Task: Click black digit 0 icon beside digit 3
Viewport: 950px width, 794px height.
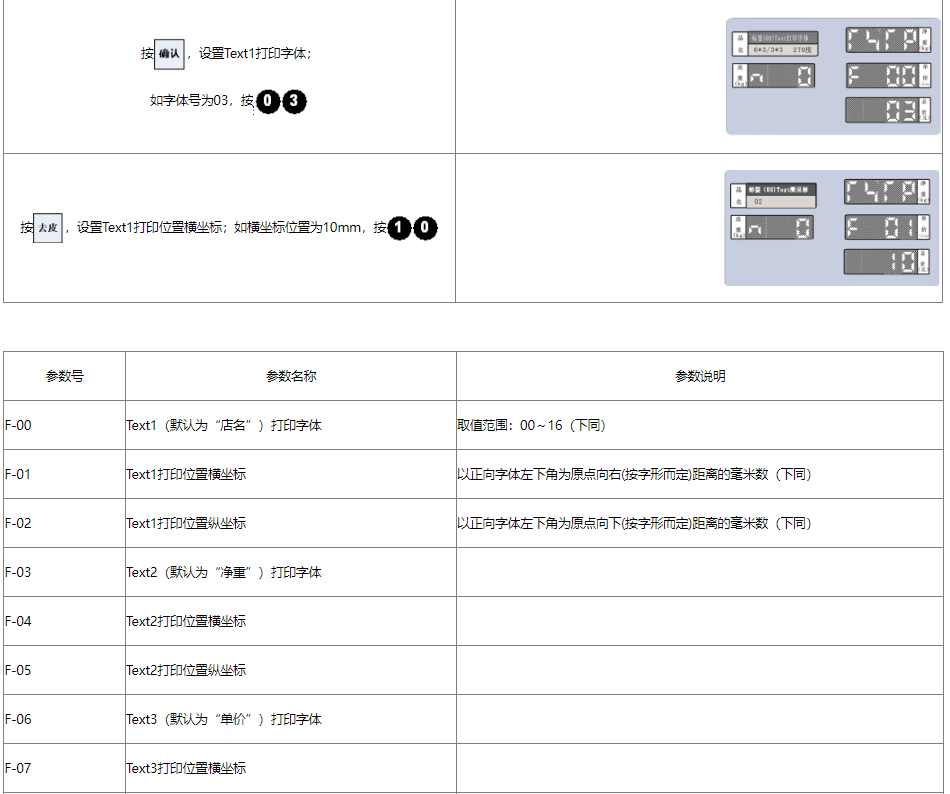Action: 268,101
